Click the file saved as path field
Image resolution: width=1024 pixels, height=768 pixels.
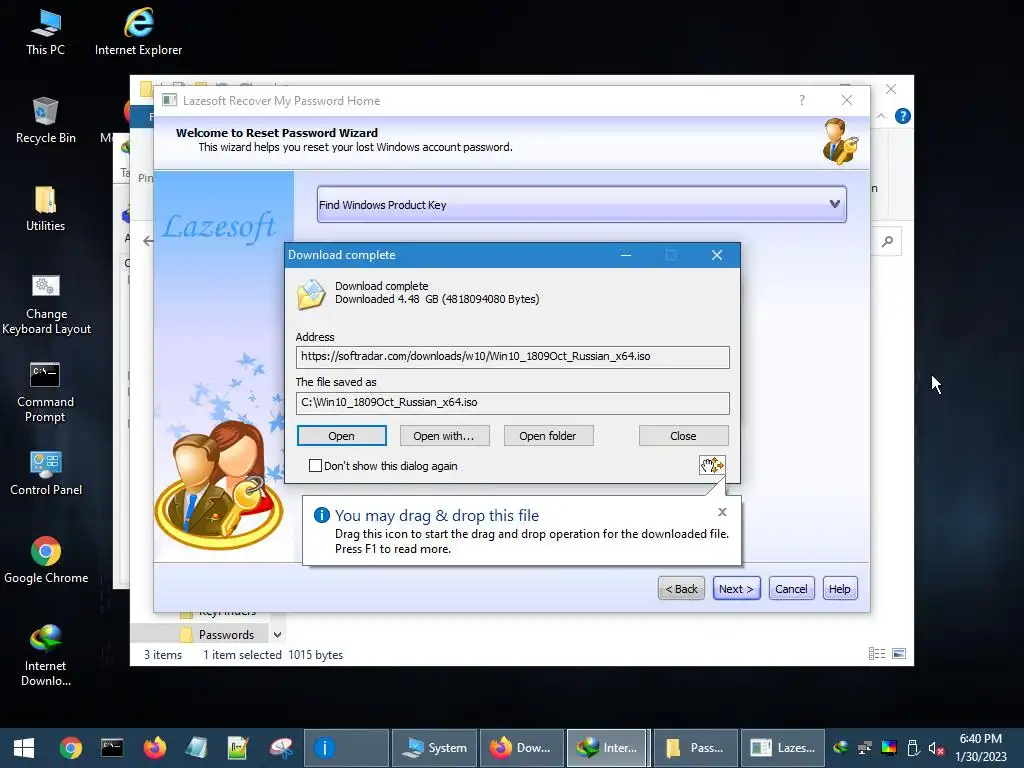[x=513, y=402]
